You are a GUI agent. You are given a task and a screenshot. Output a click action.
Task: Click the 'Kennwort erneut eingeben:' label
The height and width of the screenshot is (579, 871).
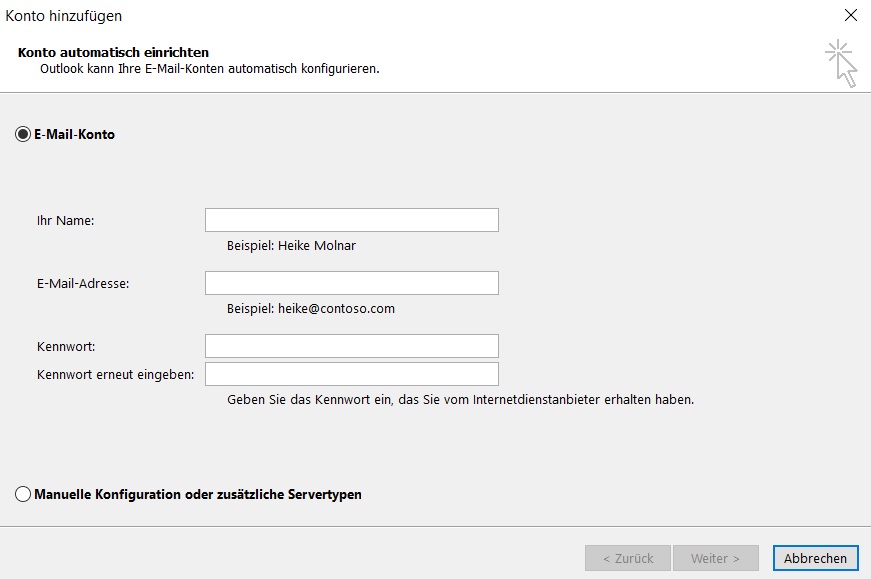(x=116, y=375)
